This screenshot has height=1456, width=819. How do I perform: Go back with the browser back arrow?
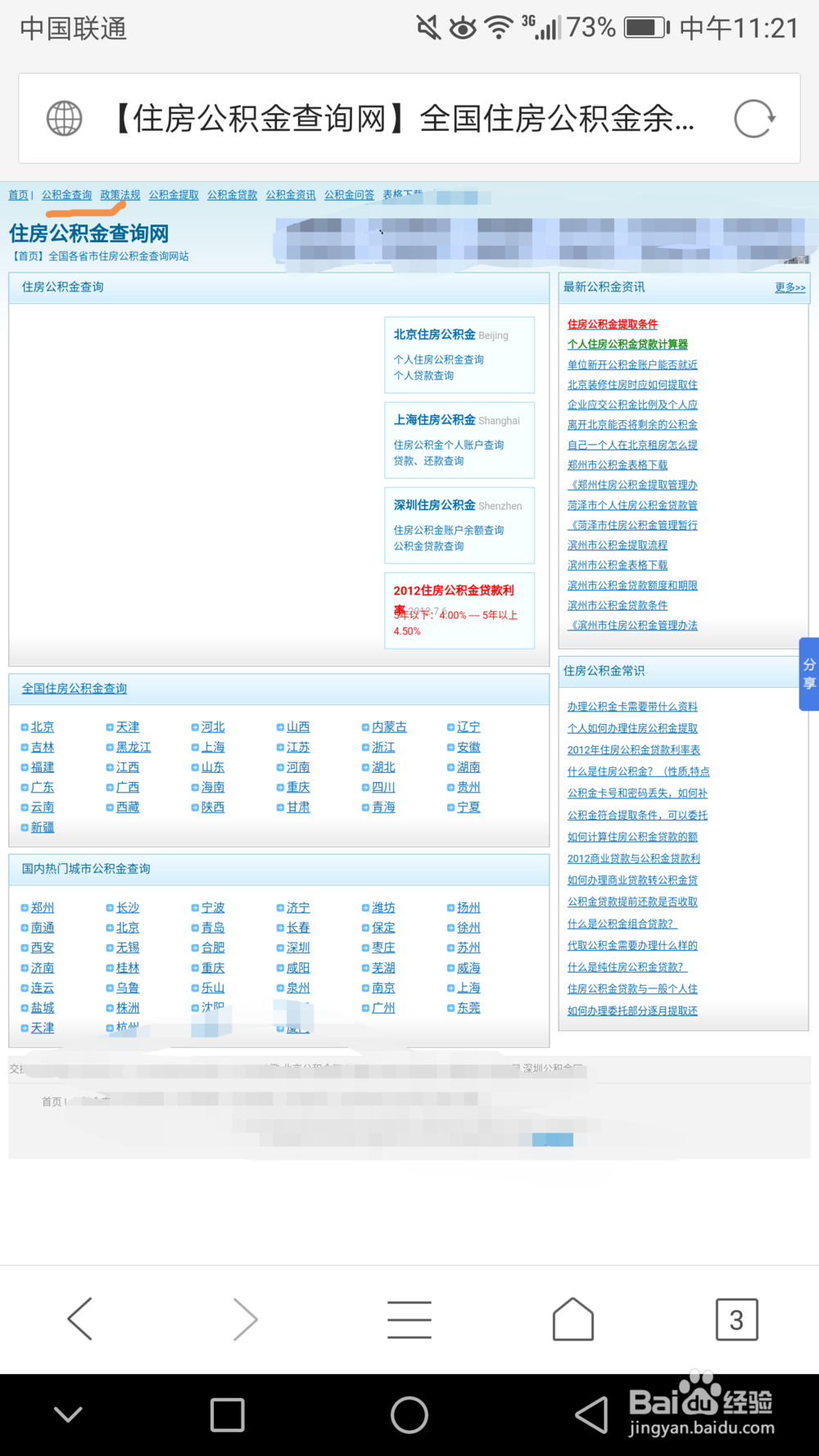tap(80, 1318)
